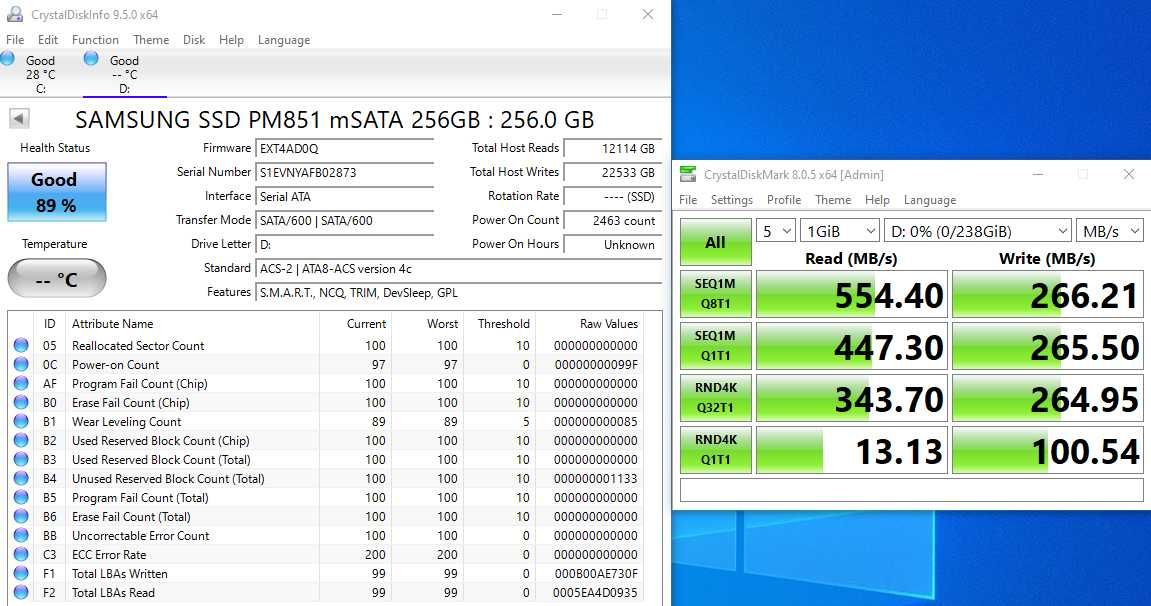Click the status orb for Total LBAs Read
Viewport: 1151px width, 606px height.
pos(21,592)
